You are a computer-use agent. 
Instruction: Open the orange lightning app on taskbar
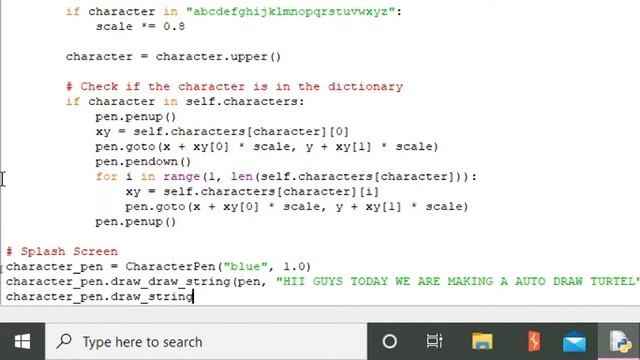pyautogui.click(x=533, y=341)
